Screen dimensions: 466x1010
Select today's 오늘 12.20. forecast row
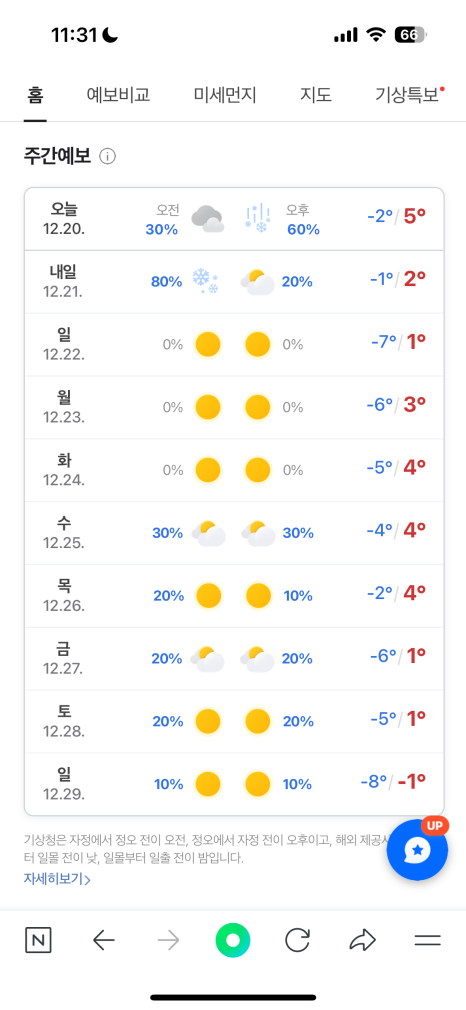point(234,219)
